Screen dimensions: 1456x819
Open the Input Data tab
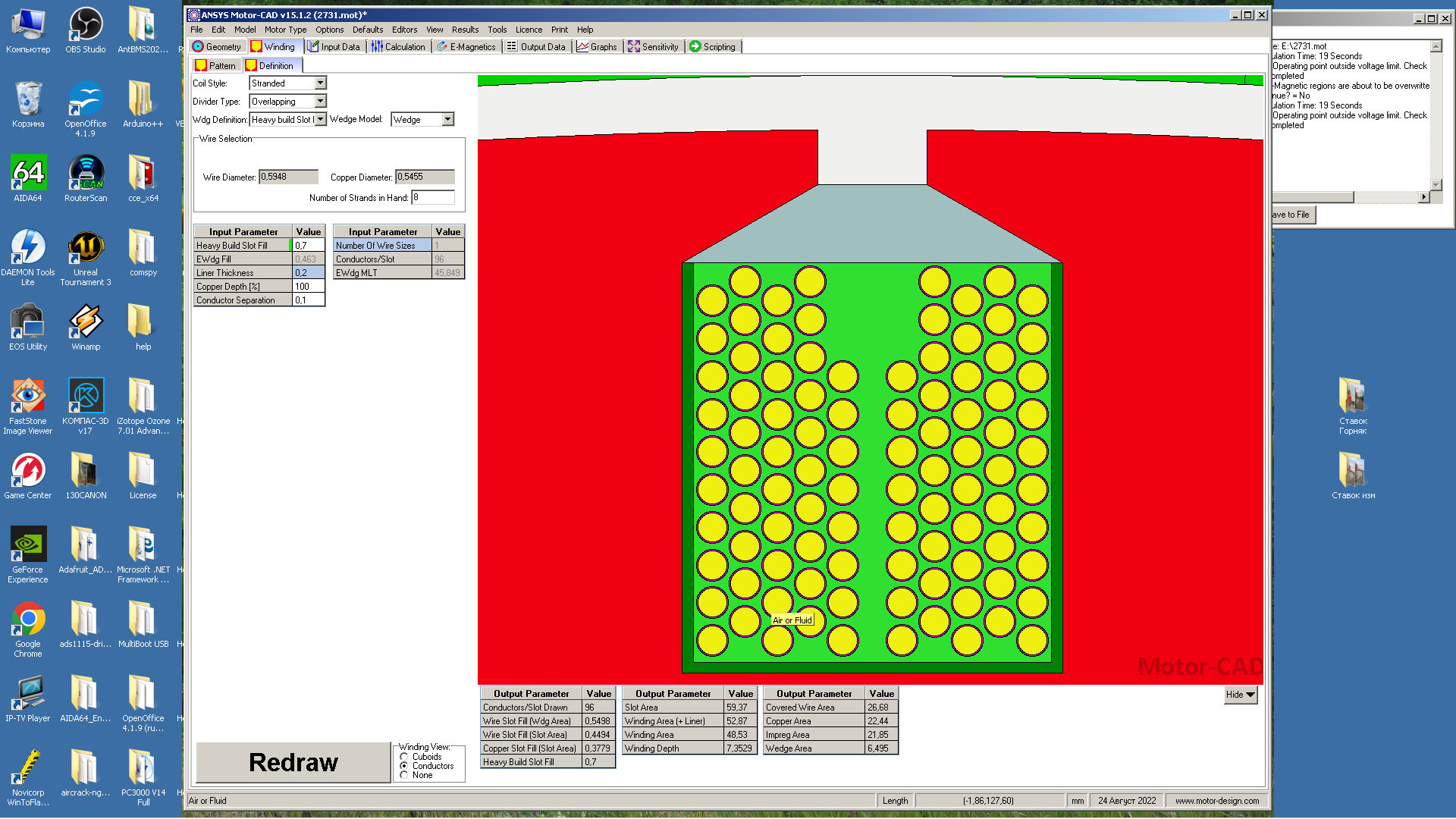click(334, 46)
